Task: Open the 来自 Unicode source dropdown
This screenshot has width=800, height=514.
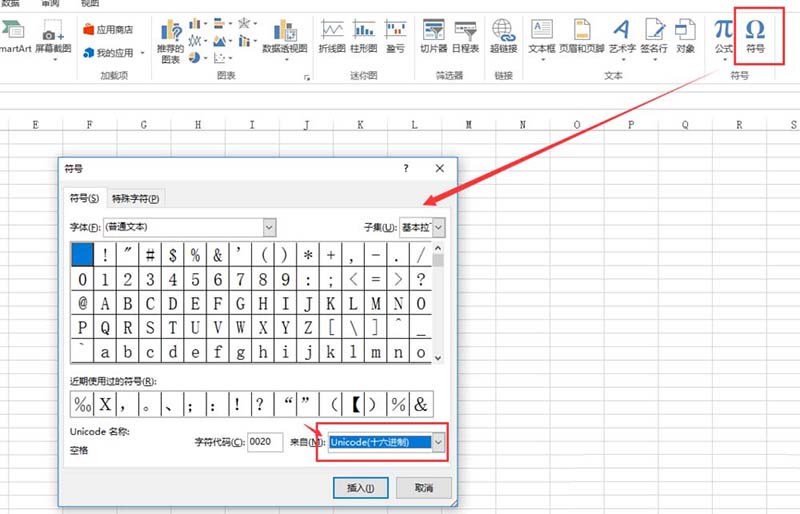Action: (438, 442)
